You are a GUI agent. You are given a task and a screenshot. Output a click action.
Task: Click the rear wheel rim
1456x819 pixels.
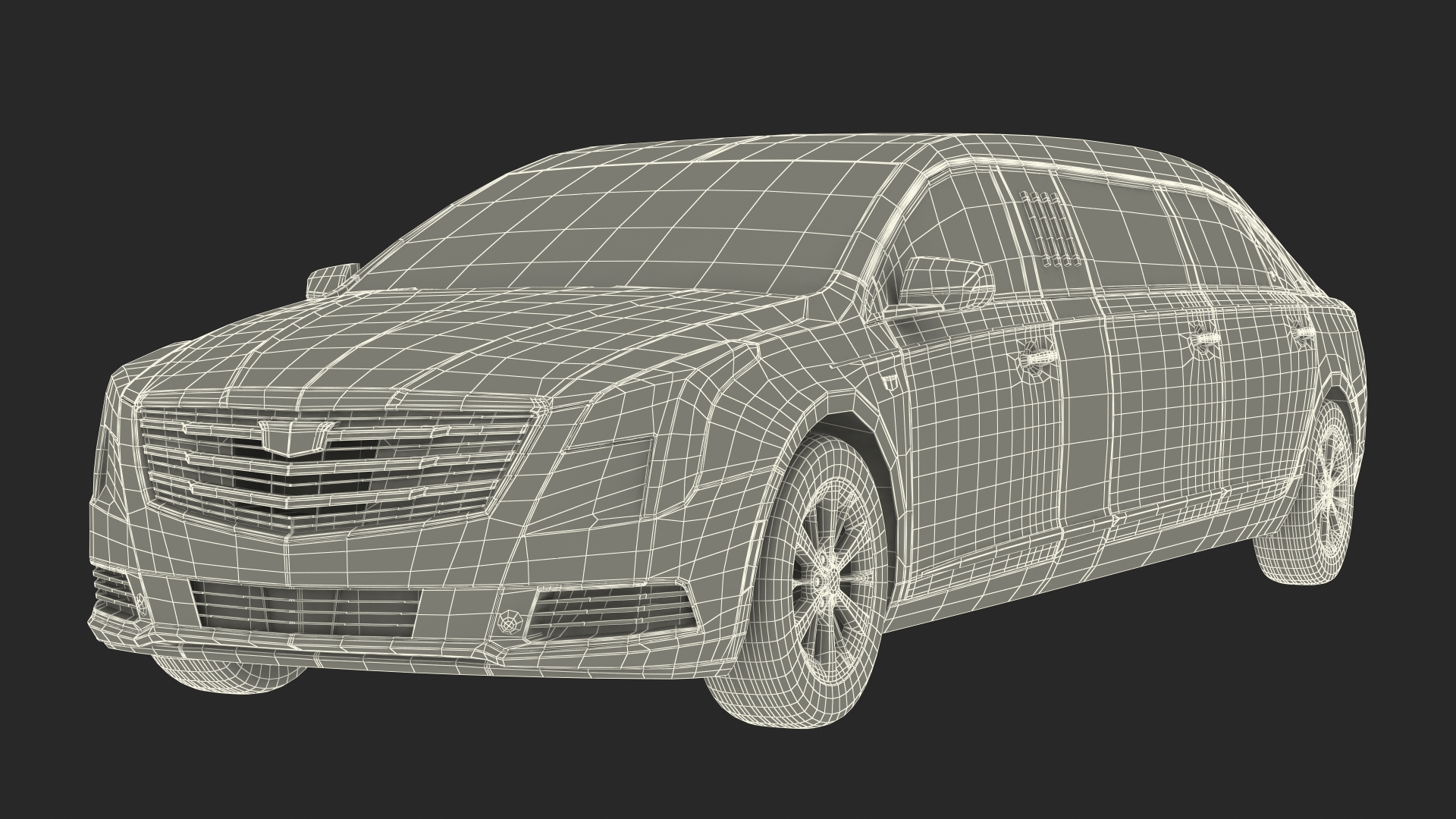click(x=1329, y=484)
